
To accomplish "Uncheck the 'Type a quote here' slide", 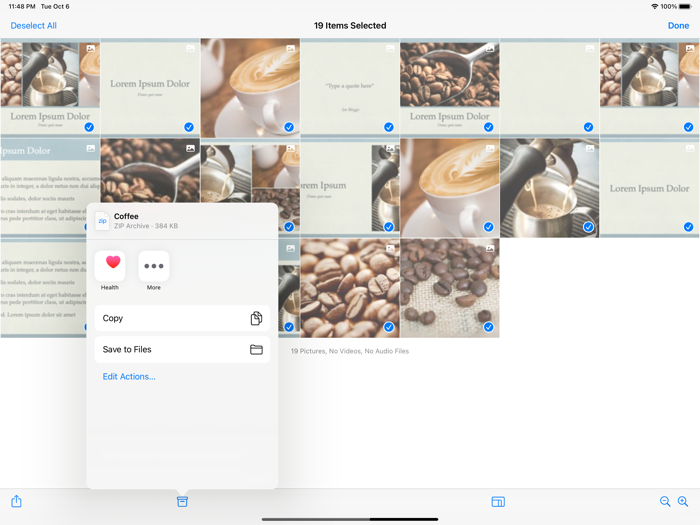I will 389,127.
